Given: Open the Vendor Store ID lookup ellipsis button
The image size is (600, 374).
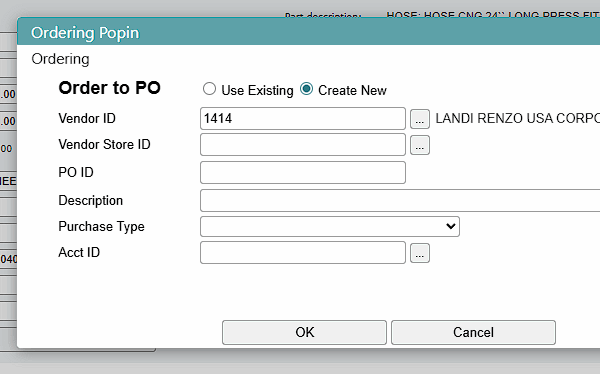Looking at the screenshot, I should point(420,145).
